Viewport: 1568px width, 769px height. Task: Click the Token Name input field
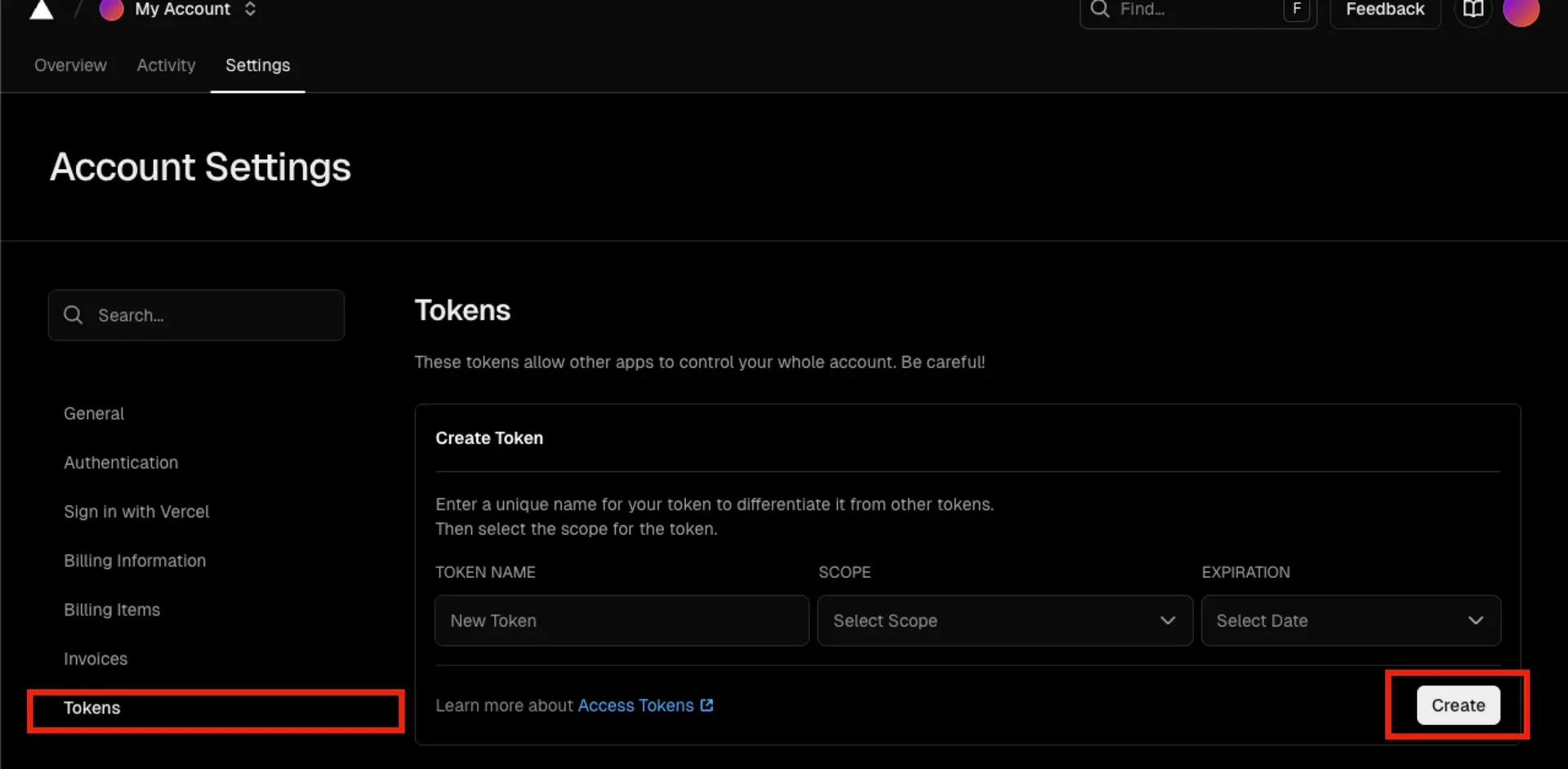point(621,620)
